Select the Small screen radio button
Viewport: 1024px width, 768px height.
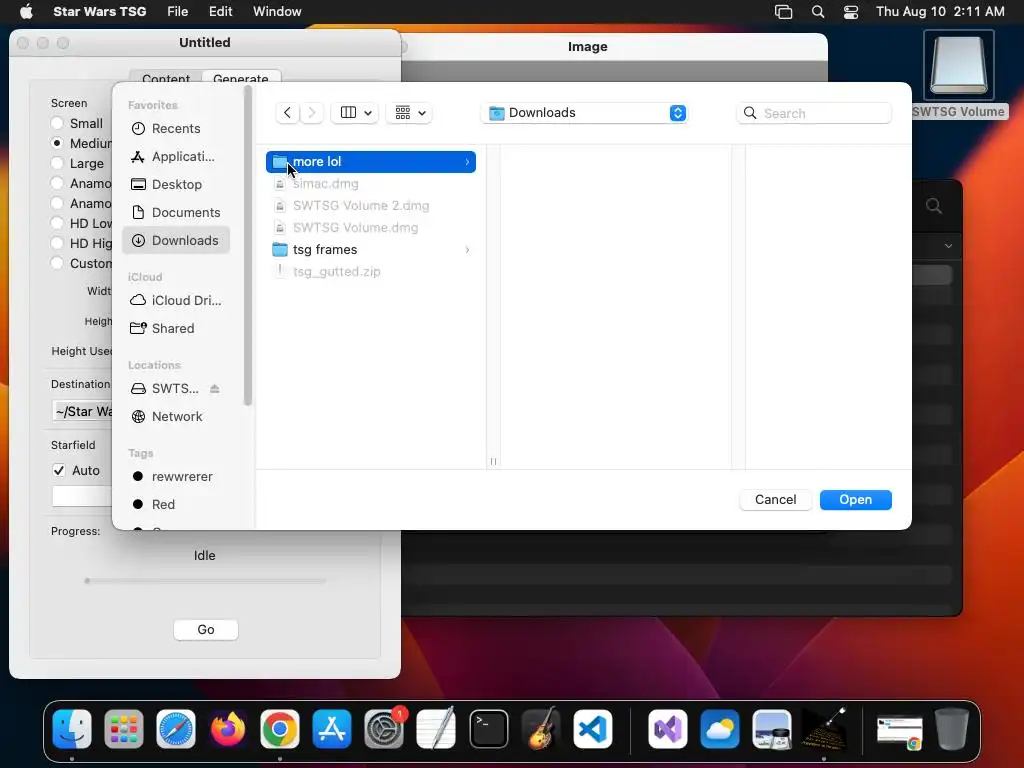coord(57,123)
